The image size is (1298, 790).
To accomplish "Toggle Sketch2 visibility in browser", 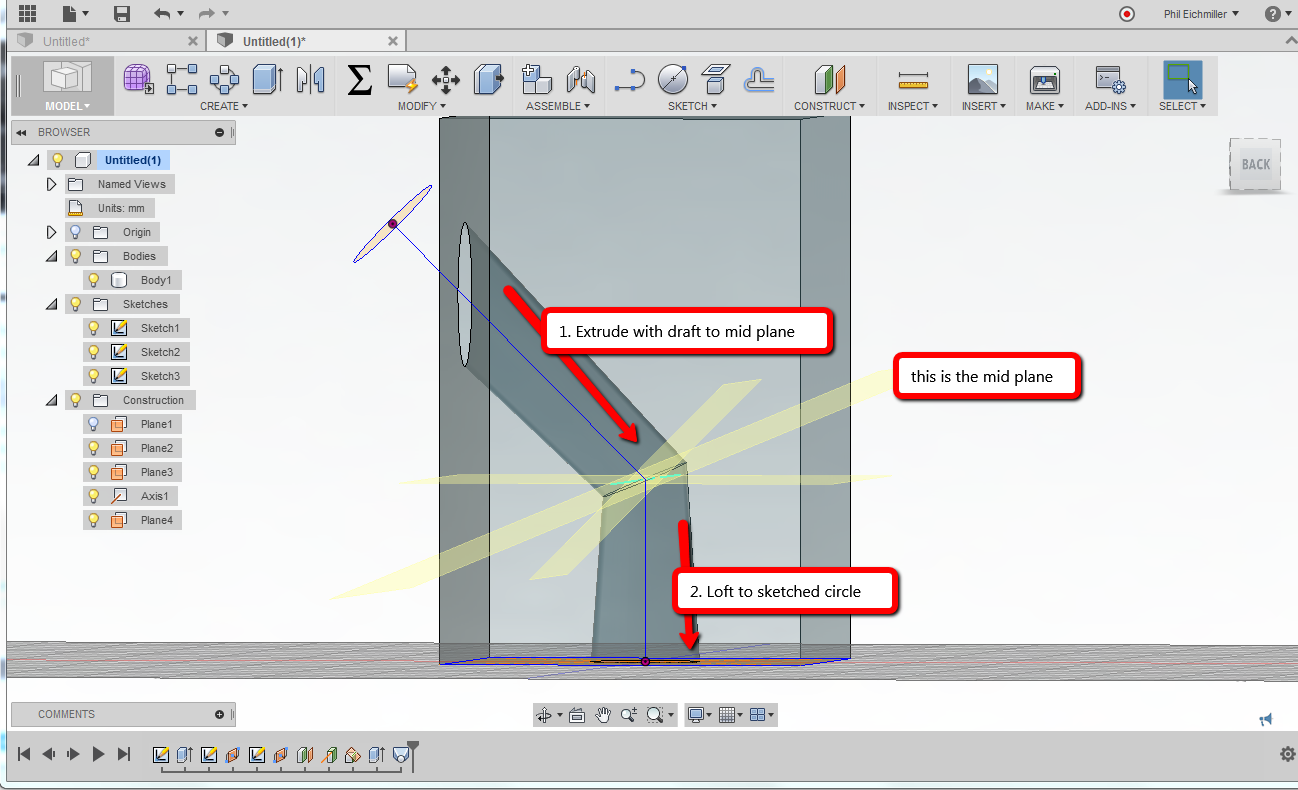I will [x=93, y=352].
